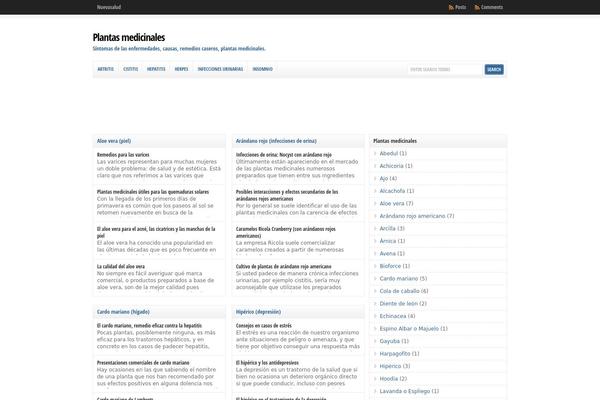Open Cultivo de plantas de arándano rojo americano
Screen dimensions: 600x400
click(284, 266)
